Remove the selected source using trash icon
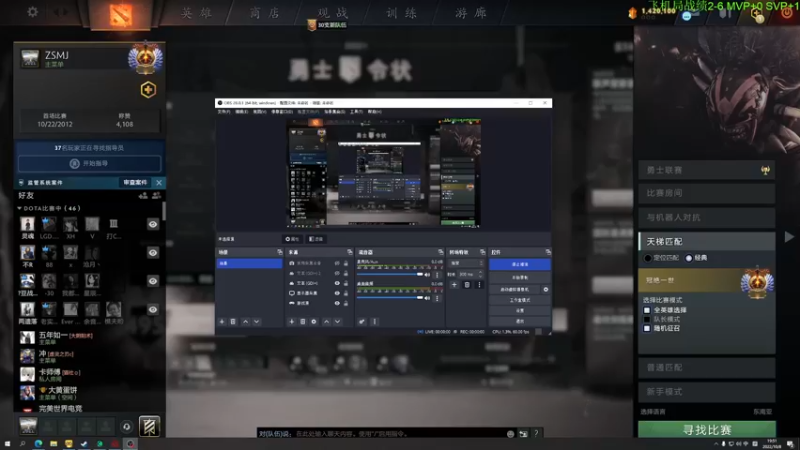The width and height of the screenshot is (800, 450). 303,322
